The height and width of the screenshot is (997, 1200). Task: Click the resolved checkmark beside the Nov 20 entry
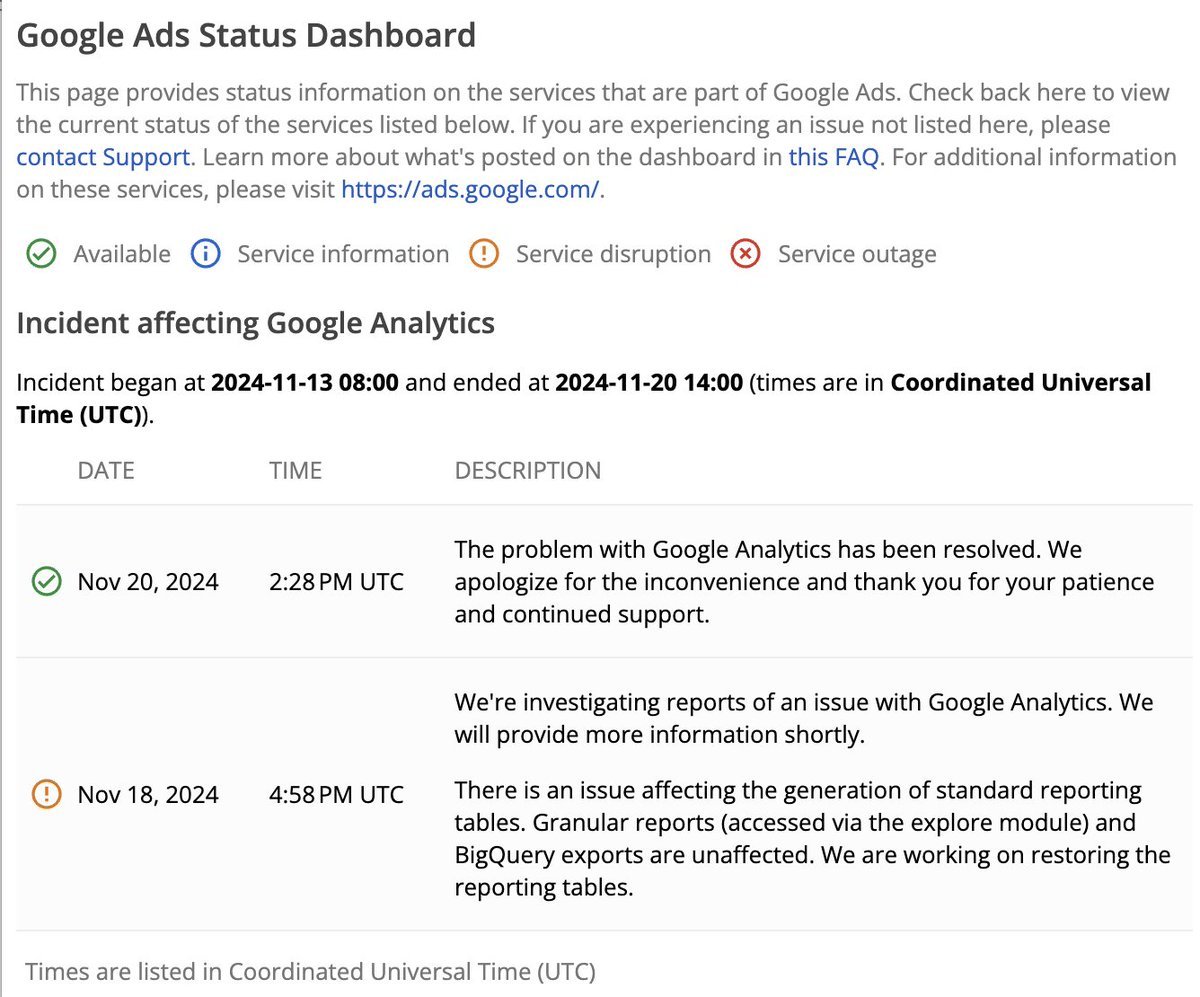(x=46, y=581)
